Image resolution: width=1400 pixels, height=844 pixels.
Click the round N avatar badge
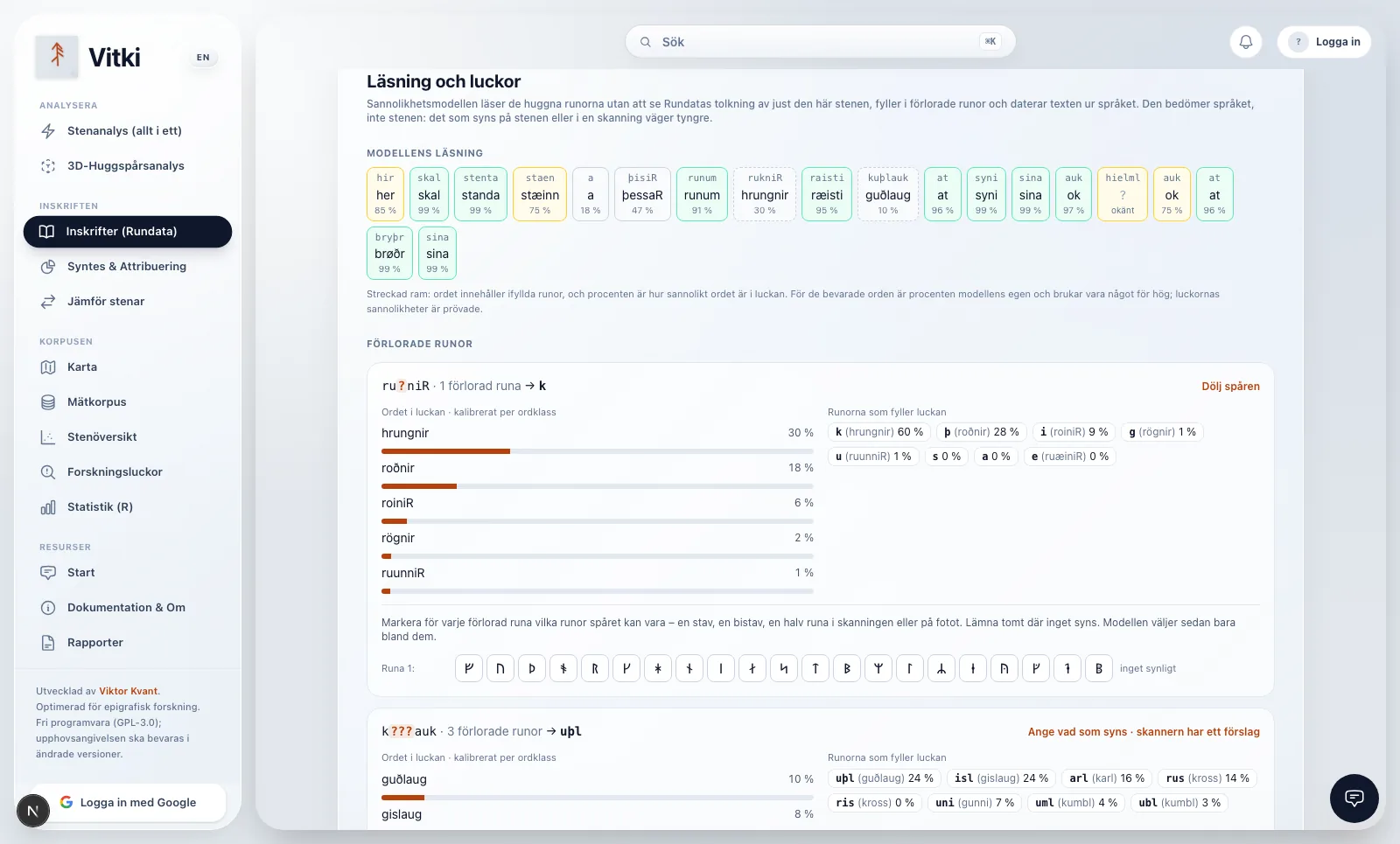pos(33,812)
